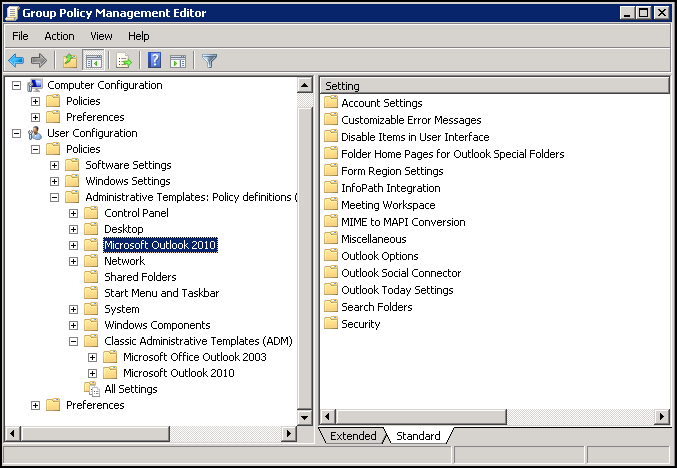The height and width of the screenshot is (468, 677).
Task: Expand the Windows Settings node
Action: click(x=54, y=181)
